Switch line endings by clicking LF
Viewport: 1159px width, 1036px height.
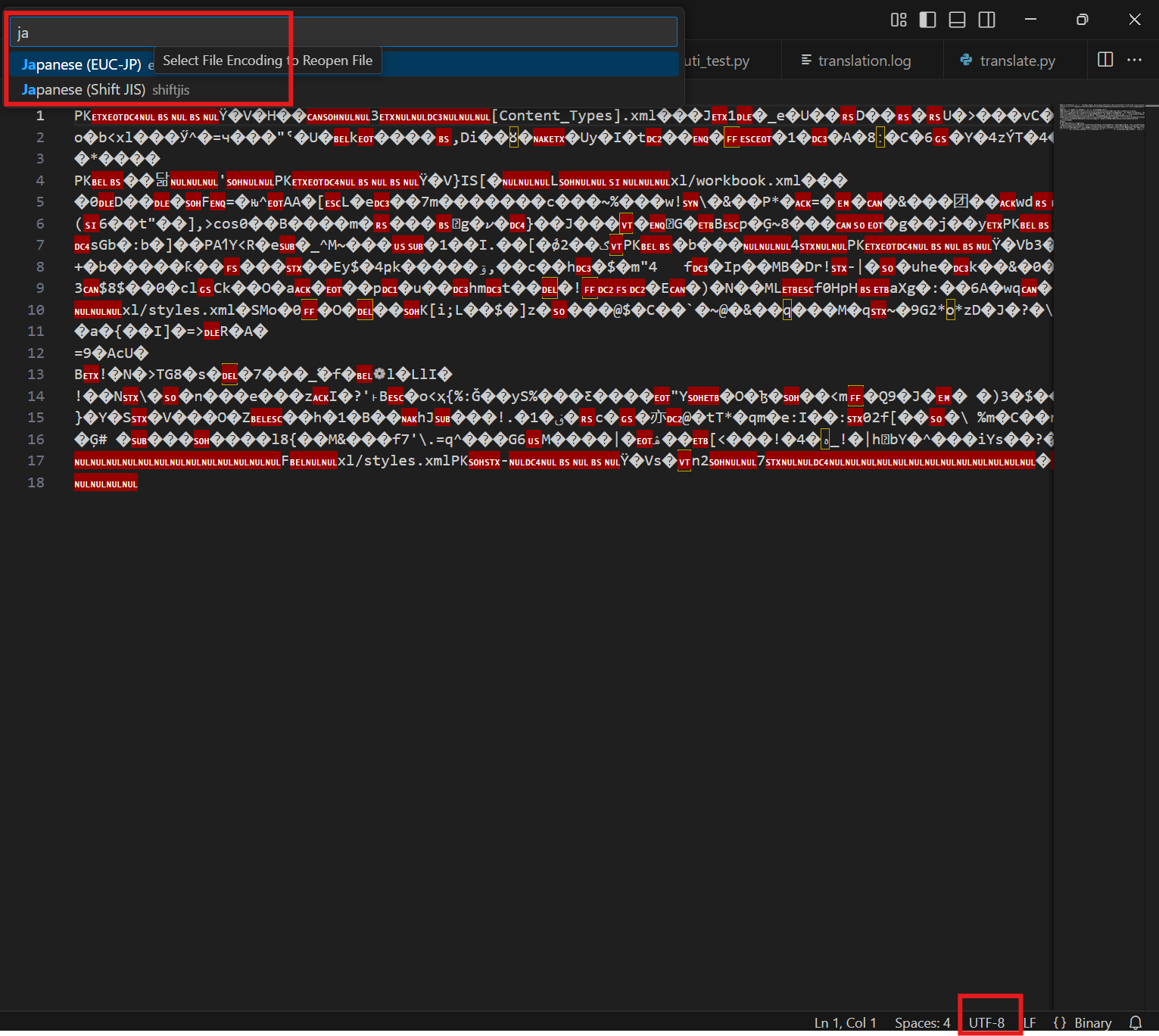pyautogui.click(x=1029, y=1022)
